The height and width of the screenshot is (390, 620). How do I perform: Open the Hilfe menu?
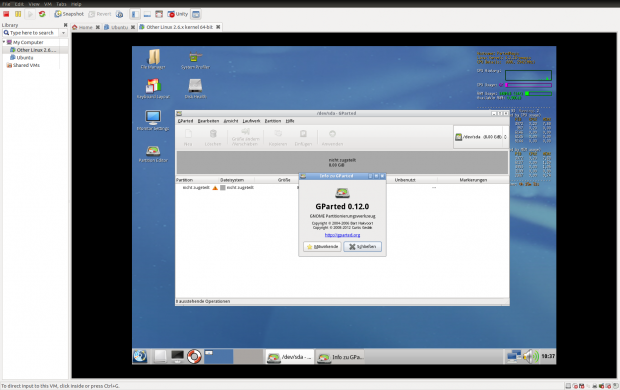290,121
